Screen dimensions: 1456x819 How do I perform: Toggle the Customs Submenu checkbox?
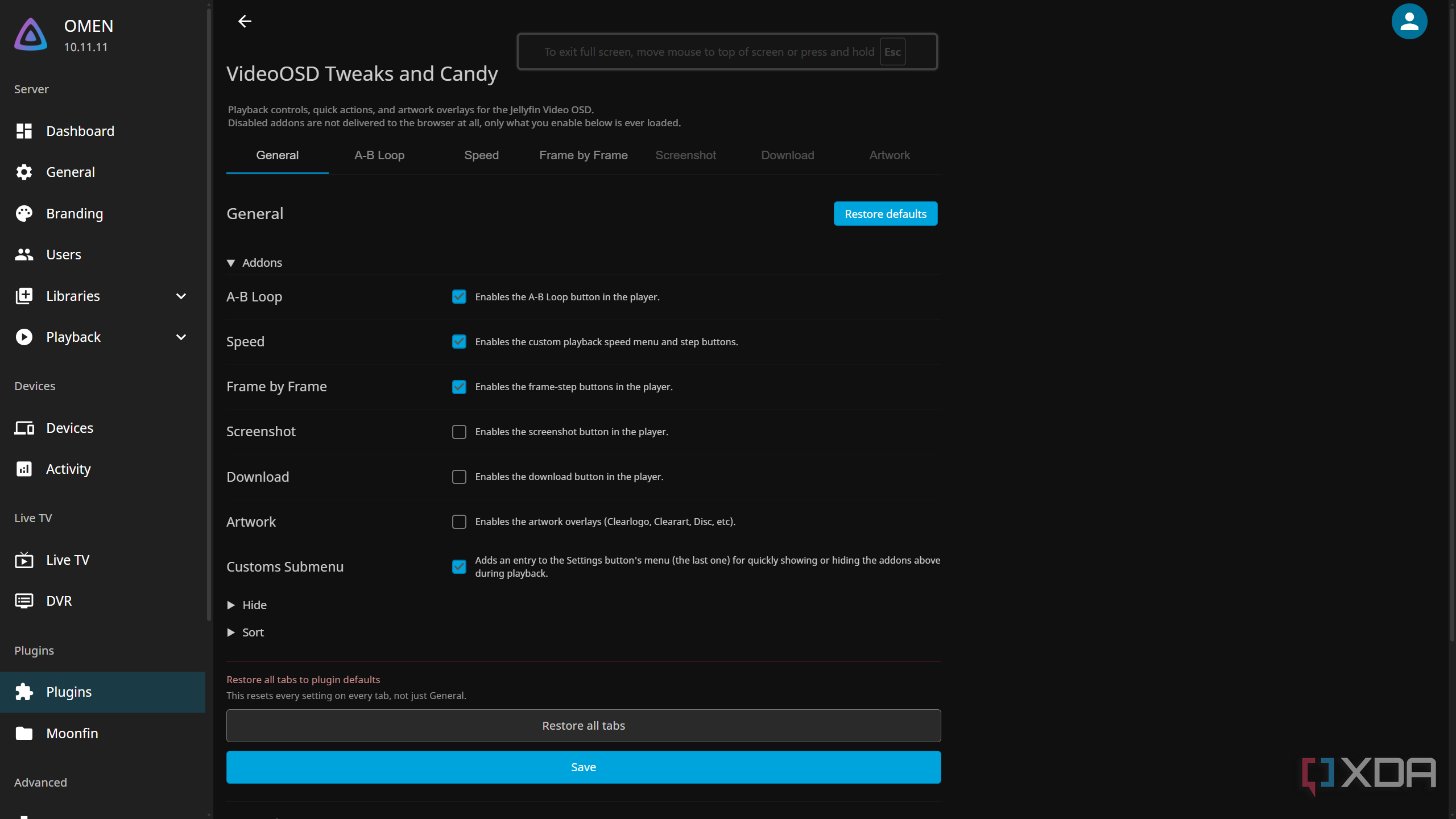(x=459, y=566)
